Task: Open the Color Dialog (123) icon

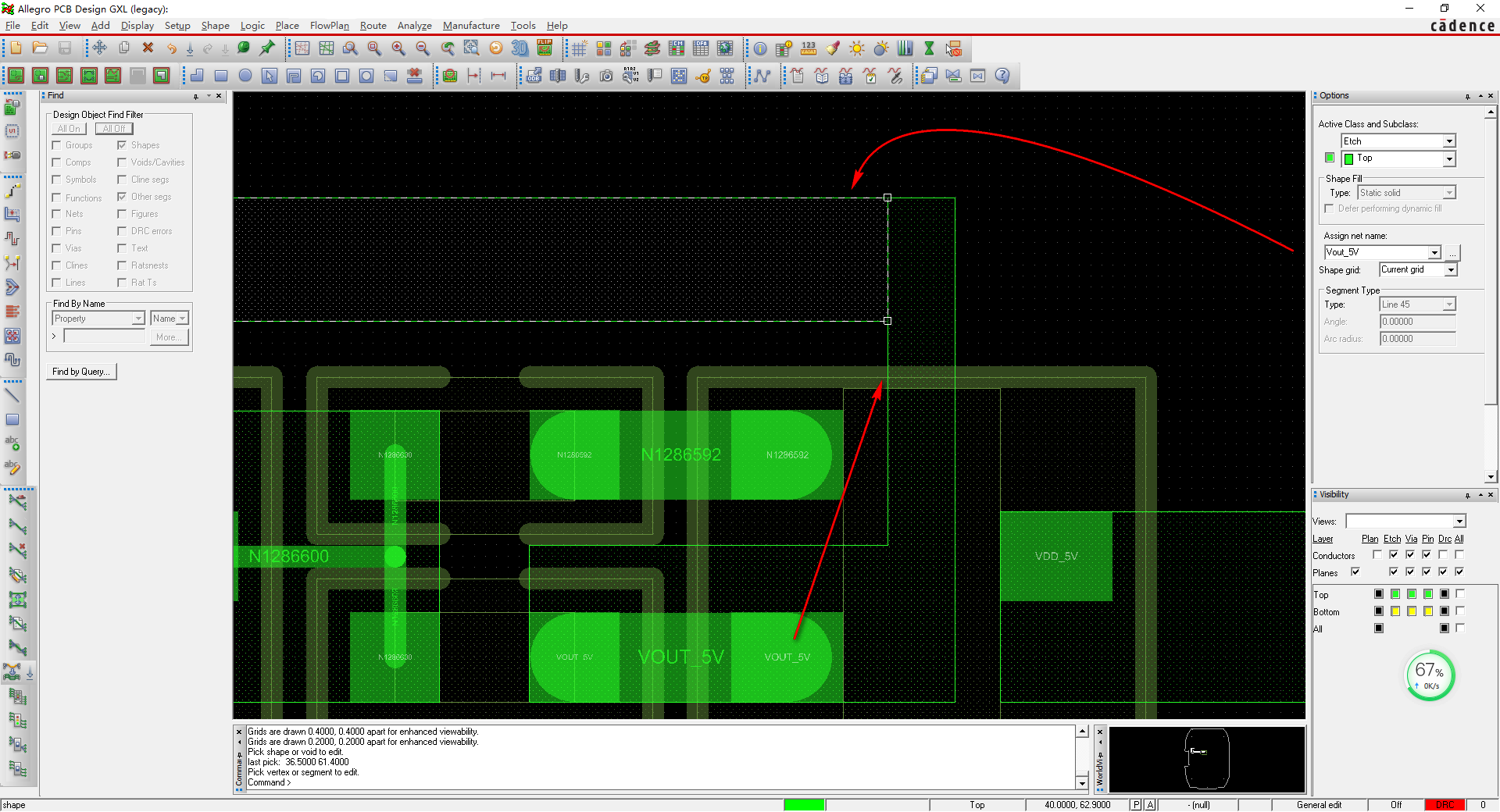Action: (807, 48)
